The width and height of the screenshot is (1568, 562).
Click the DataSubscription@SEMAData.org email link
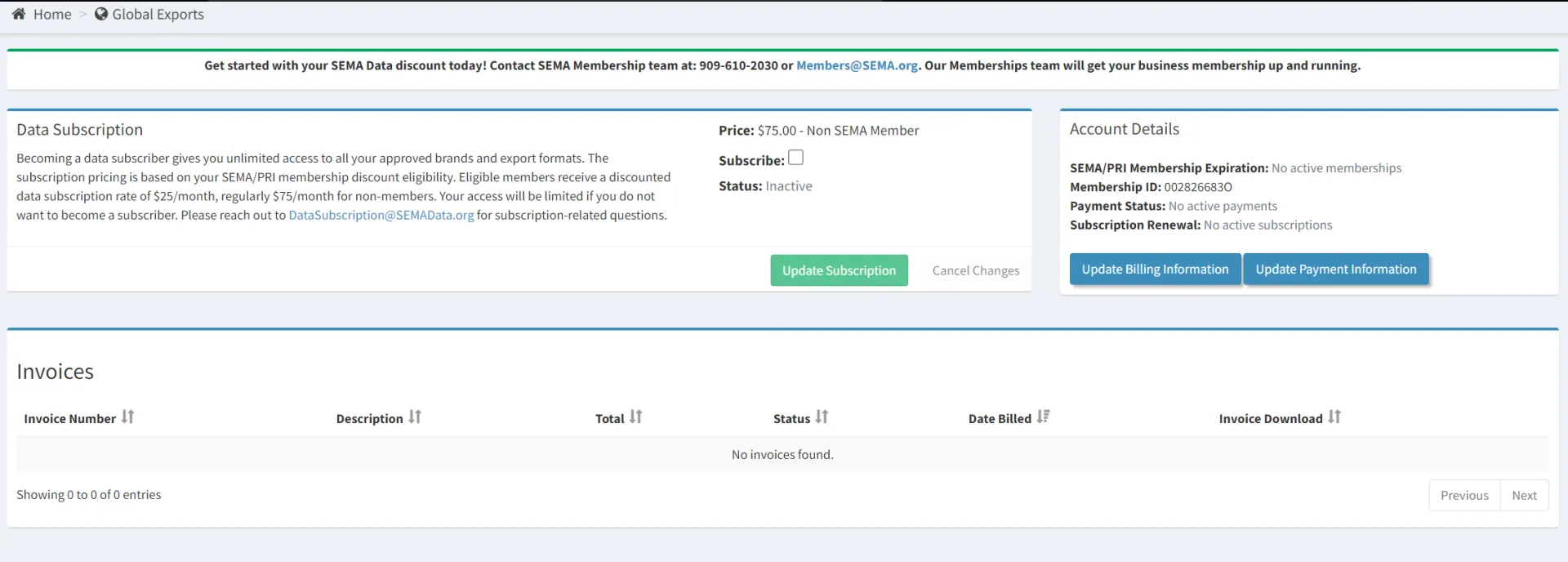pos(381,215)
